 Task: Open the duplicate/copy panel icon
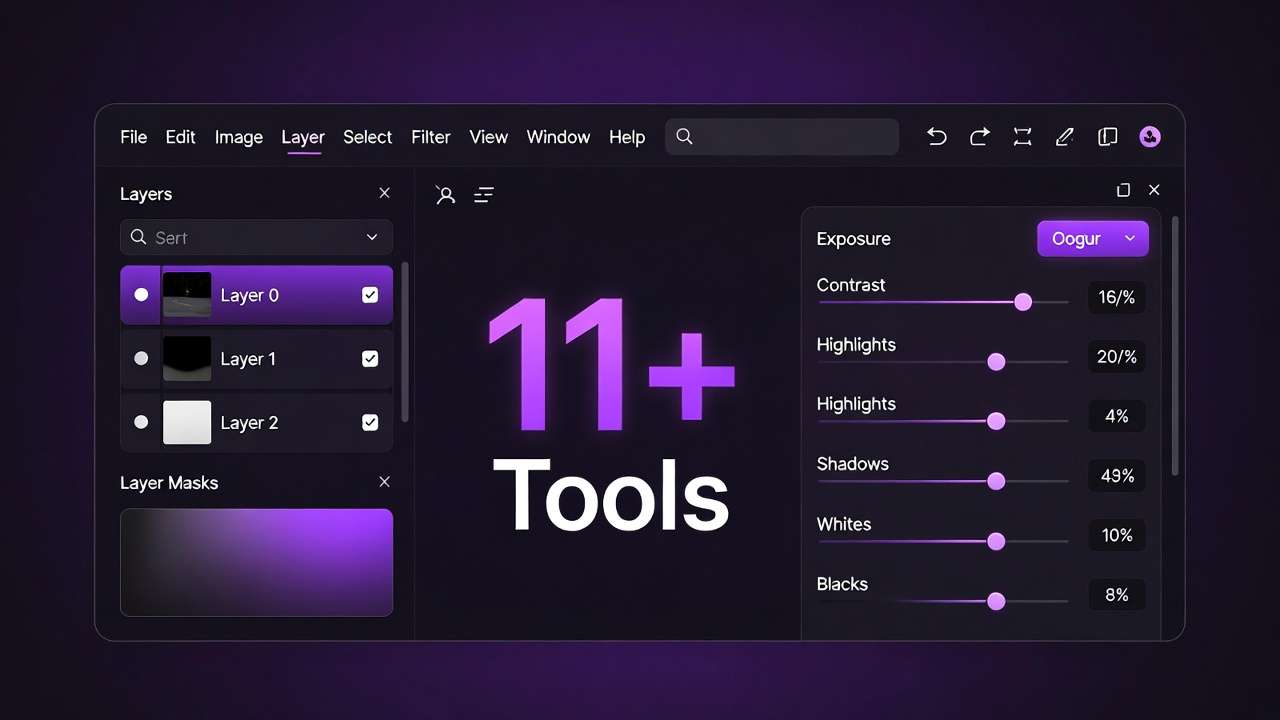[1107, 136]
